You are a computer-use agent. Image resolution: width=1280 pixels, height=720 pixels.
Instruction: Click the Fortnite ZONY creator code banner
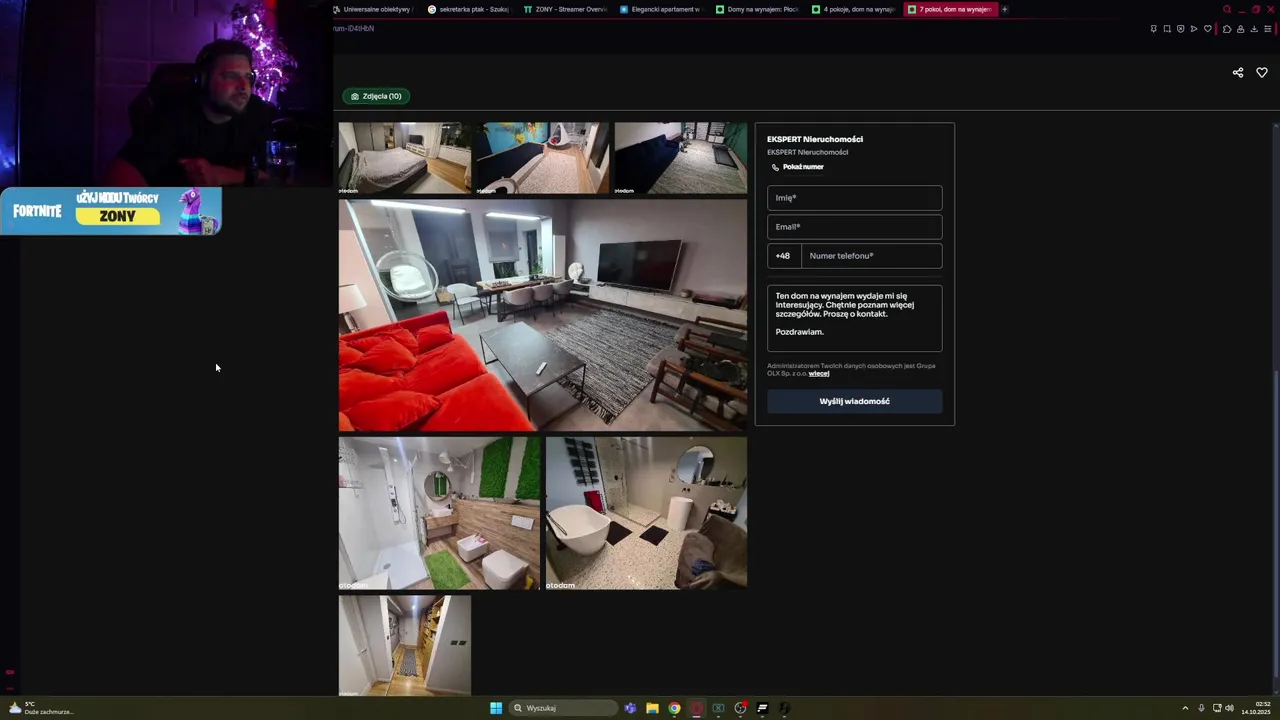pyautogui.click(x=110, y=211)
